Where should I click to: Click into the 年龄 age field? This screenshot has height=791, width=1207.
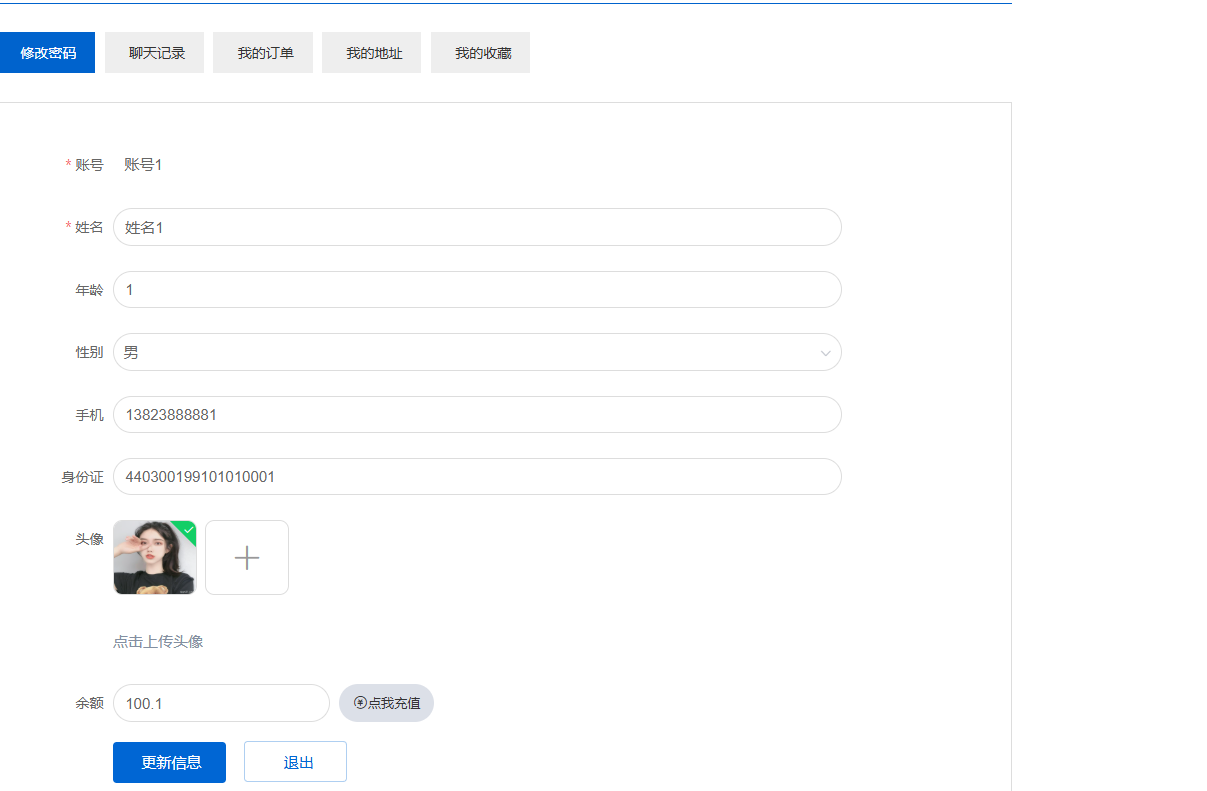[477, 290]
